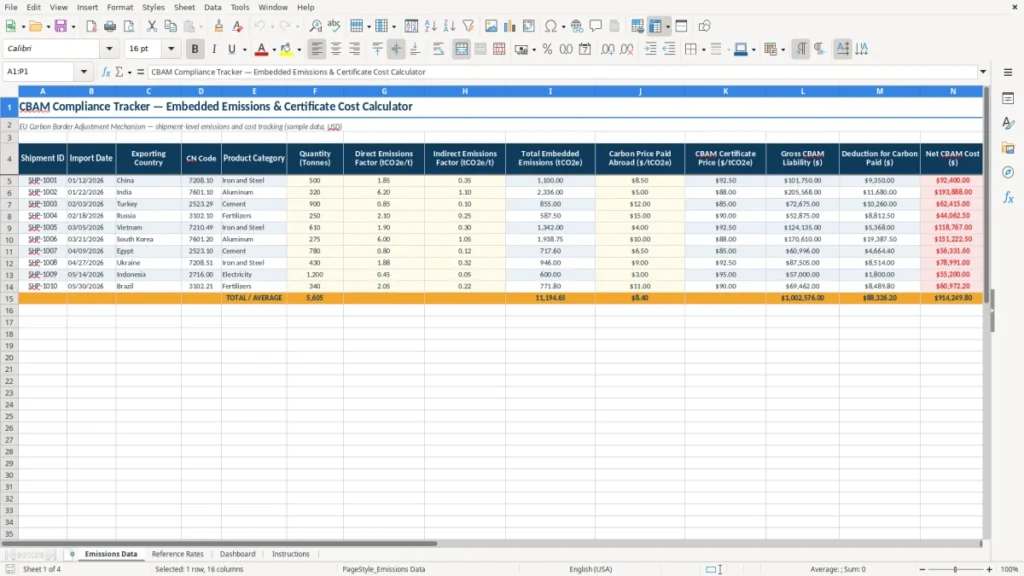Remove decimal place icon
Viewport: 1024px width, 576px height.
coord(627,49)
